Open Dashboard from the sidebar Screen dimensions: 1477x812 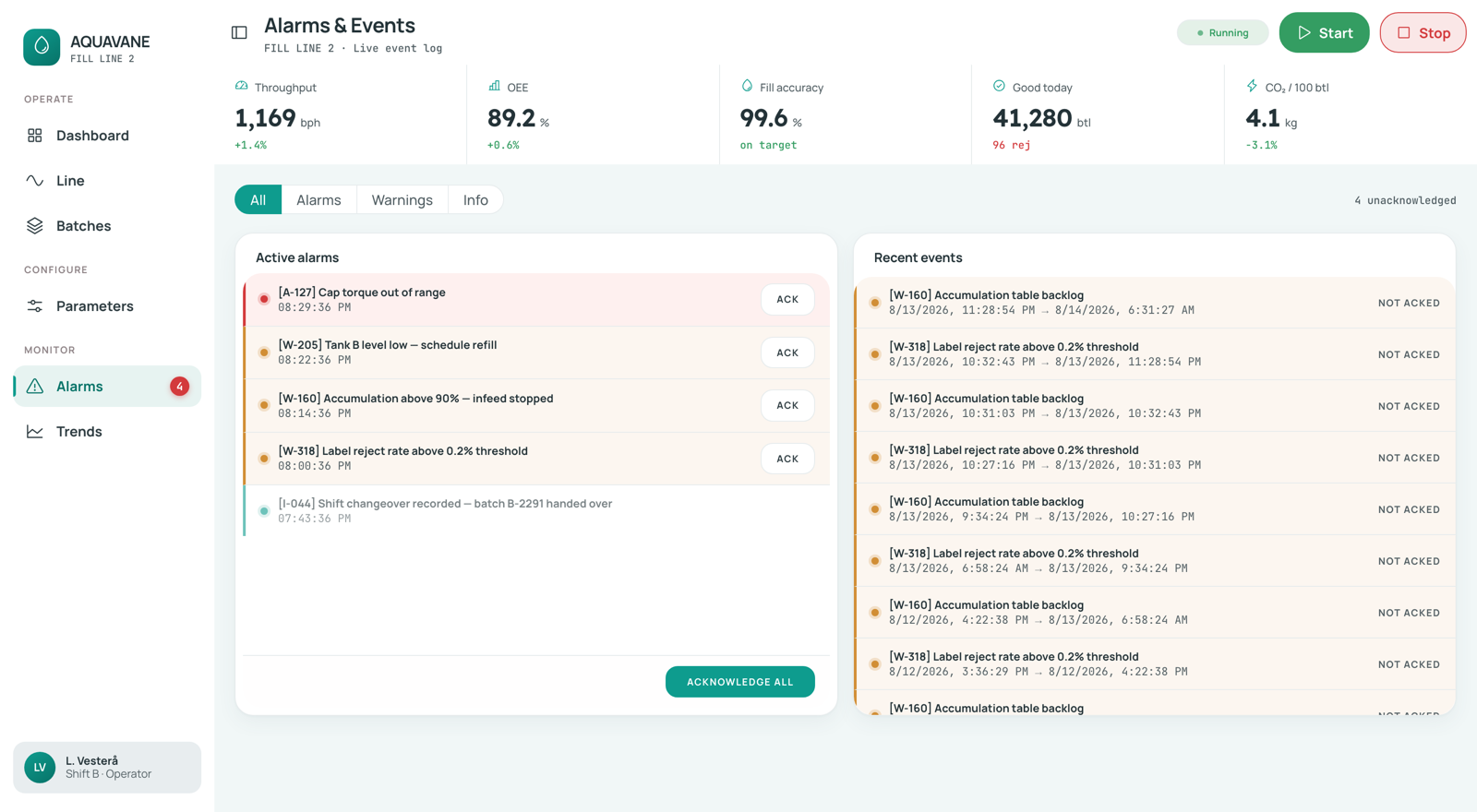[107, 136]
